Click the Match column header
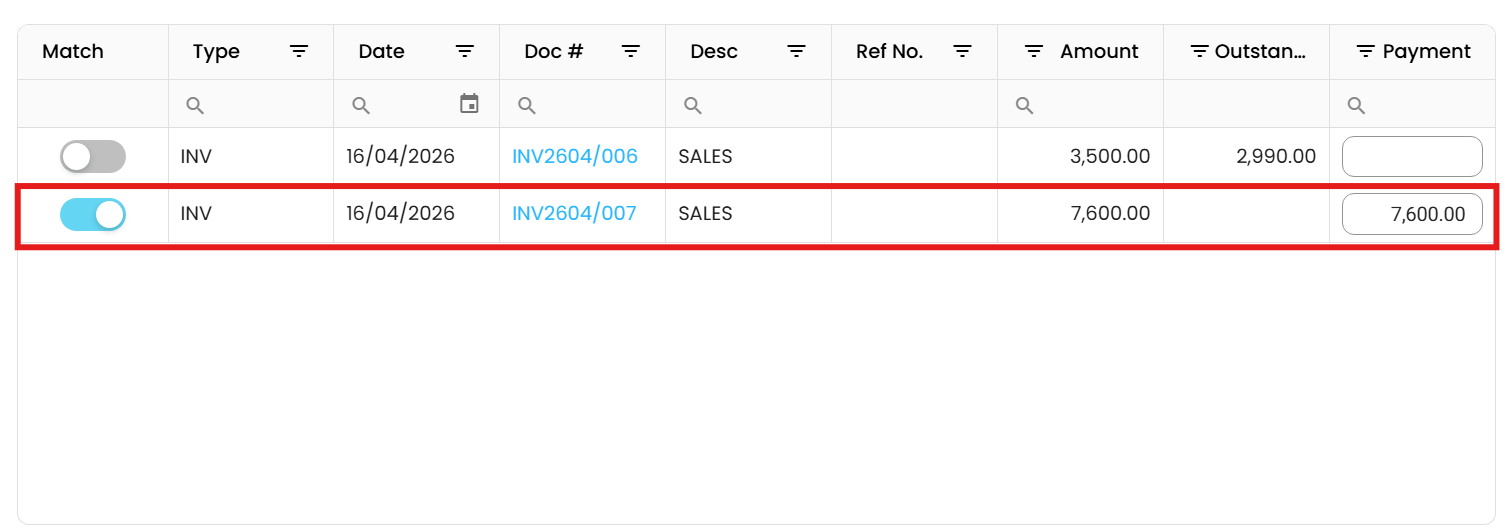The image size is (1506, 531). point(73,52)
